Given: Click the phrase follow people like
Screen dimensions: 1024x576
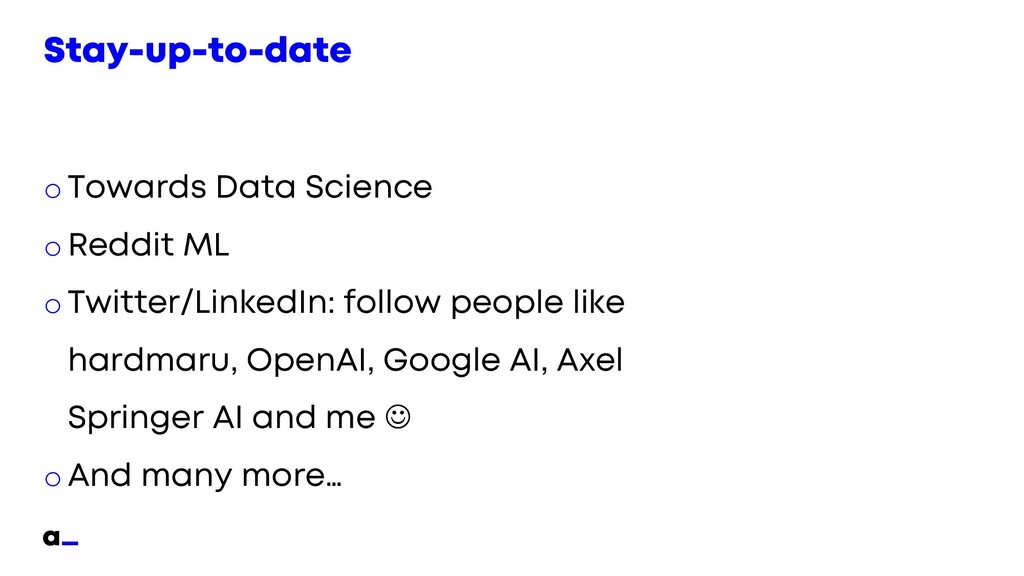Looking at the screenshot, I should pyautogui.click(x=484, y=302).
